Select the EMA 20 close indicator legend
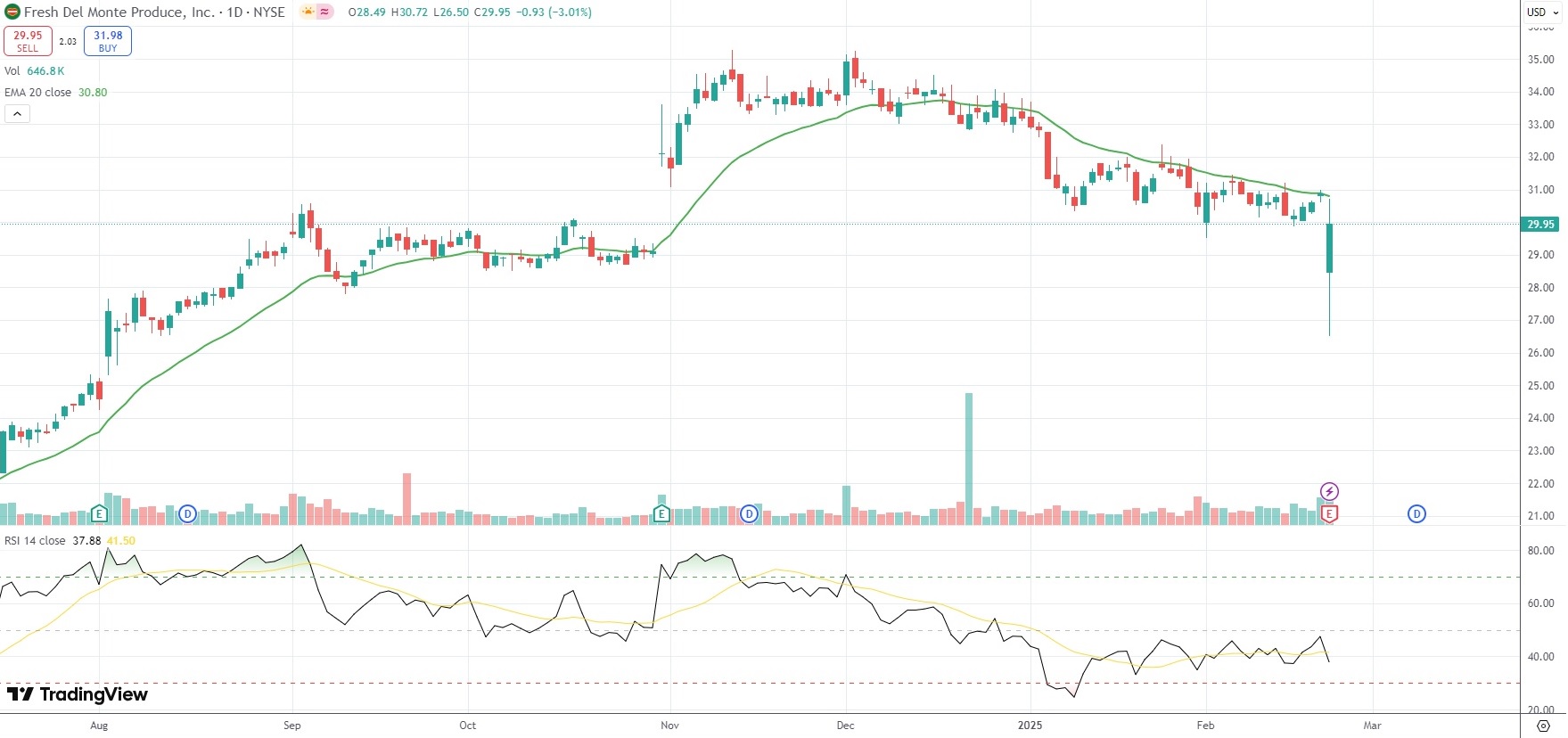The height and width of the screenshot is (738, 1568). [37, 93]
